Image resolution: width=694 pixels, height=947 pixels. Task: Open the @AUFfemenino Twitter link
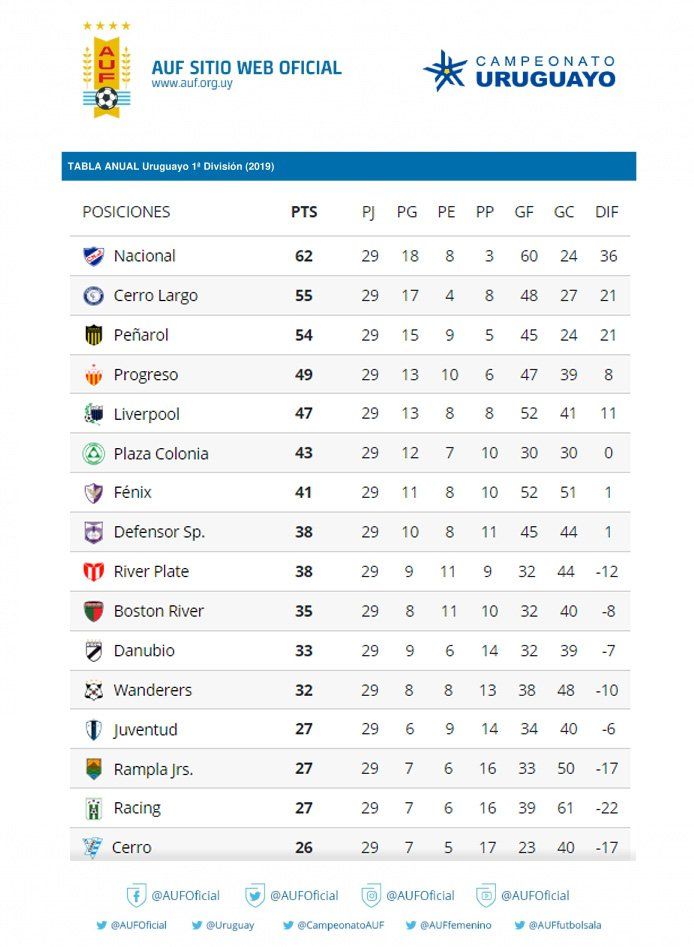[x=448, y=926]
